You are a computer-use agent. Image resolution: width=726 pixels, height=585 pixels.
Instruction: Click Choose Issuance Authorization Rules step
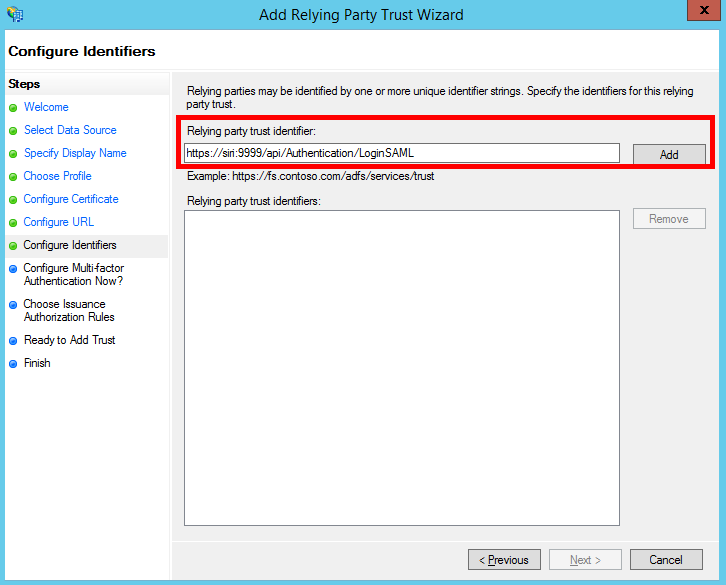(69, 310)
